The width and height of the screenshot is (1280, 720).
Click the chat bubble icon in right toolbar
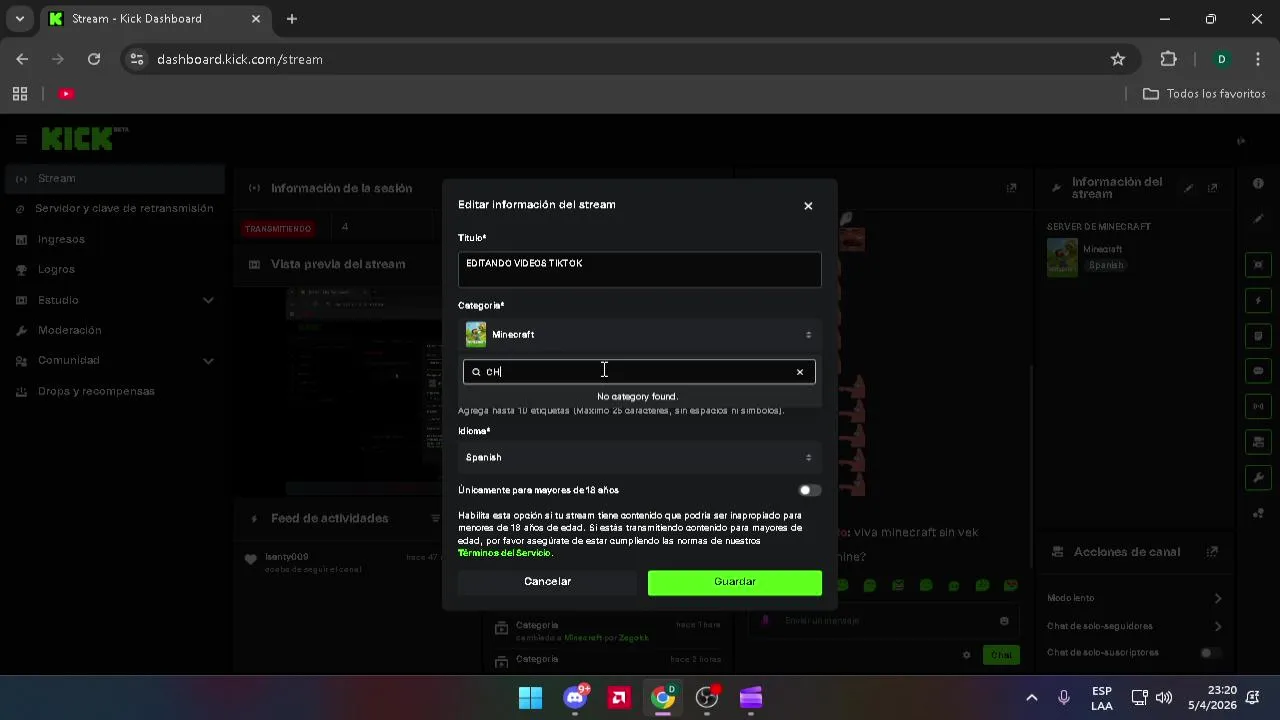pos(1258,370)
